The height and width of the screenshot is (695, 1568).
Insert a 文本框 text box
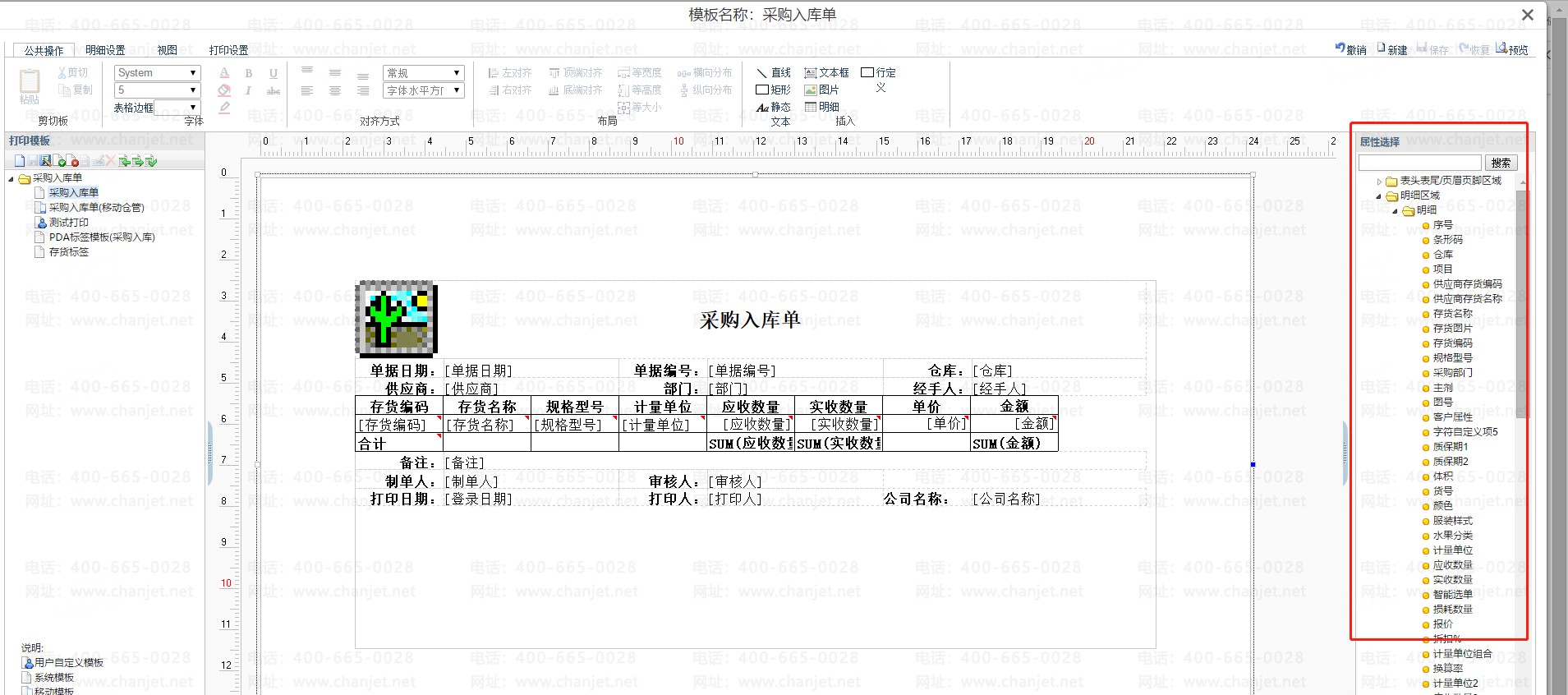(826, 73)
